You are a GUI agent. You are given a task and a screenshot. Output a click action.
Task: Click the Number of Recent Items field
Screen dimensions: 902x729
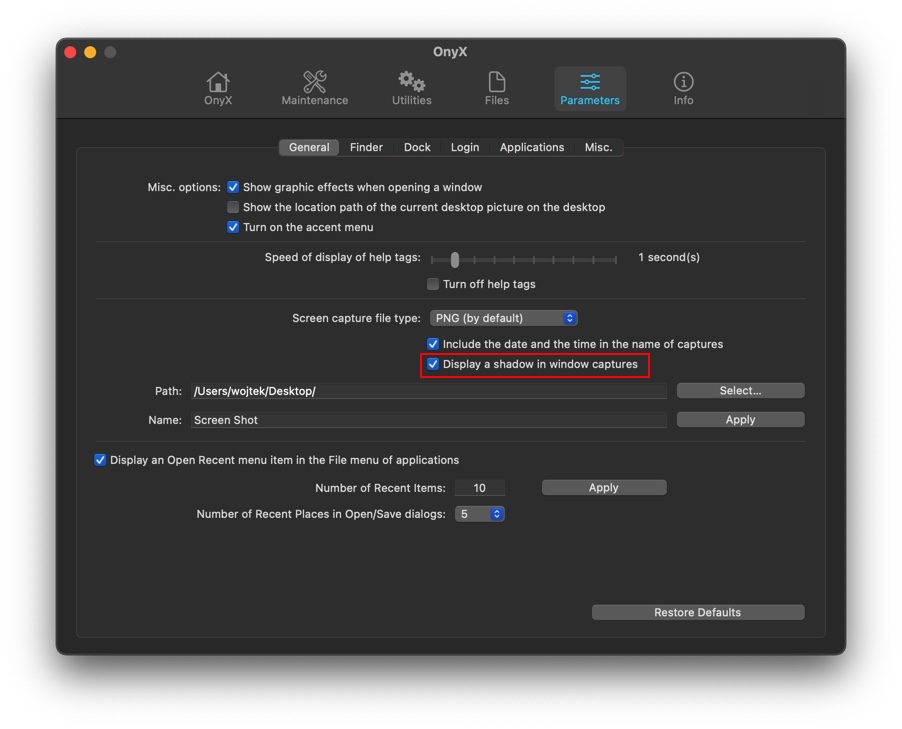pos(480,488)
